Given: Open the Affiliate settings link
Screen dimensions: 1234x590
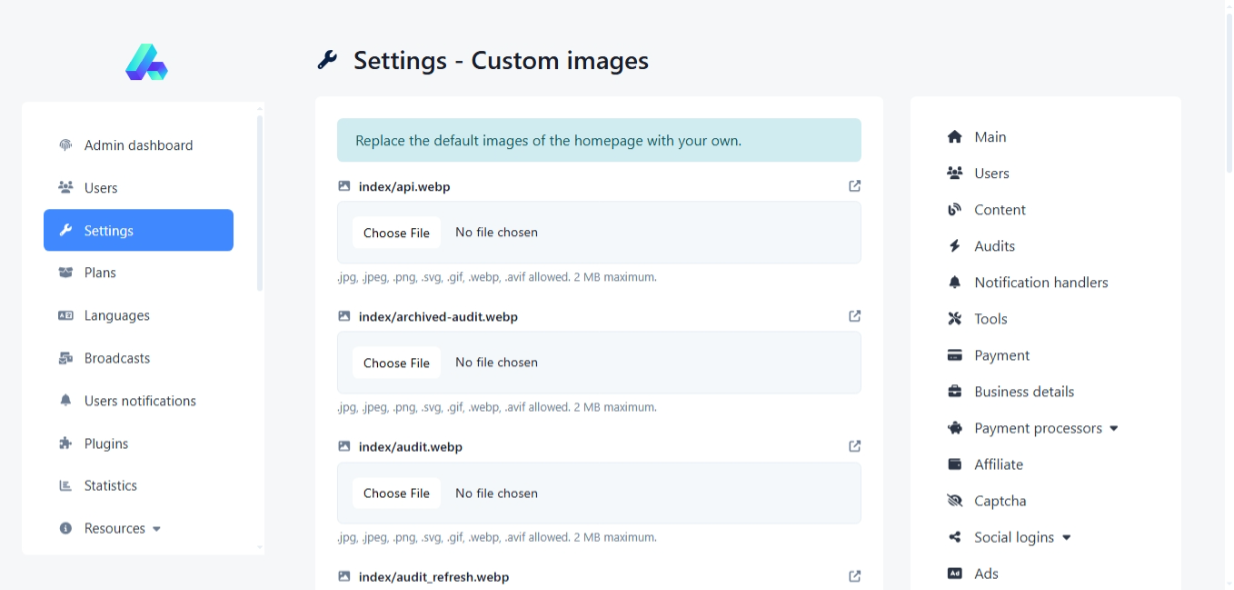Looking at the screenshot, I should pos(998,464).
